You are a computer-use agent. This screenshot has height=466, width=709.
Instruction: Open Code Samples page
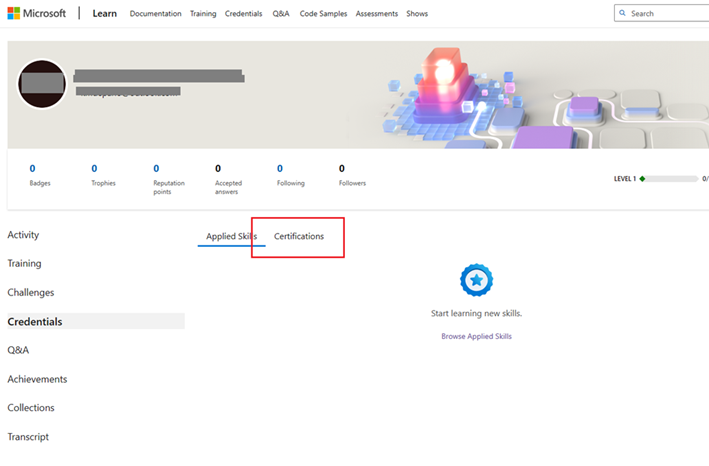point(322,14)
